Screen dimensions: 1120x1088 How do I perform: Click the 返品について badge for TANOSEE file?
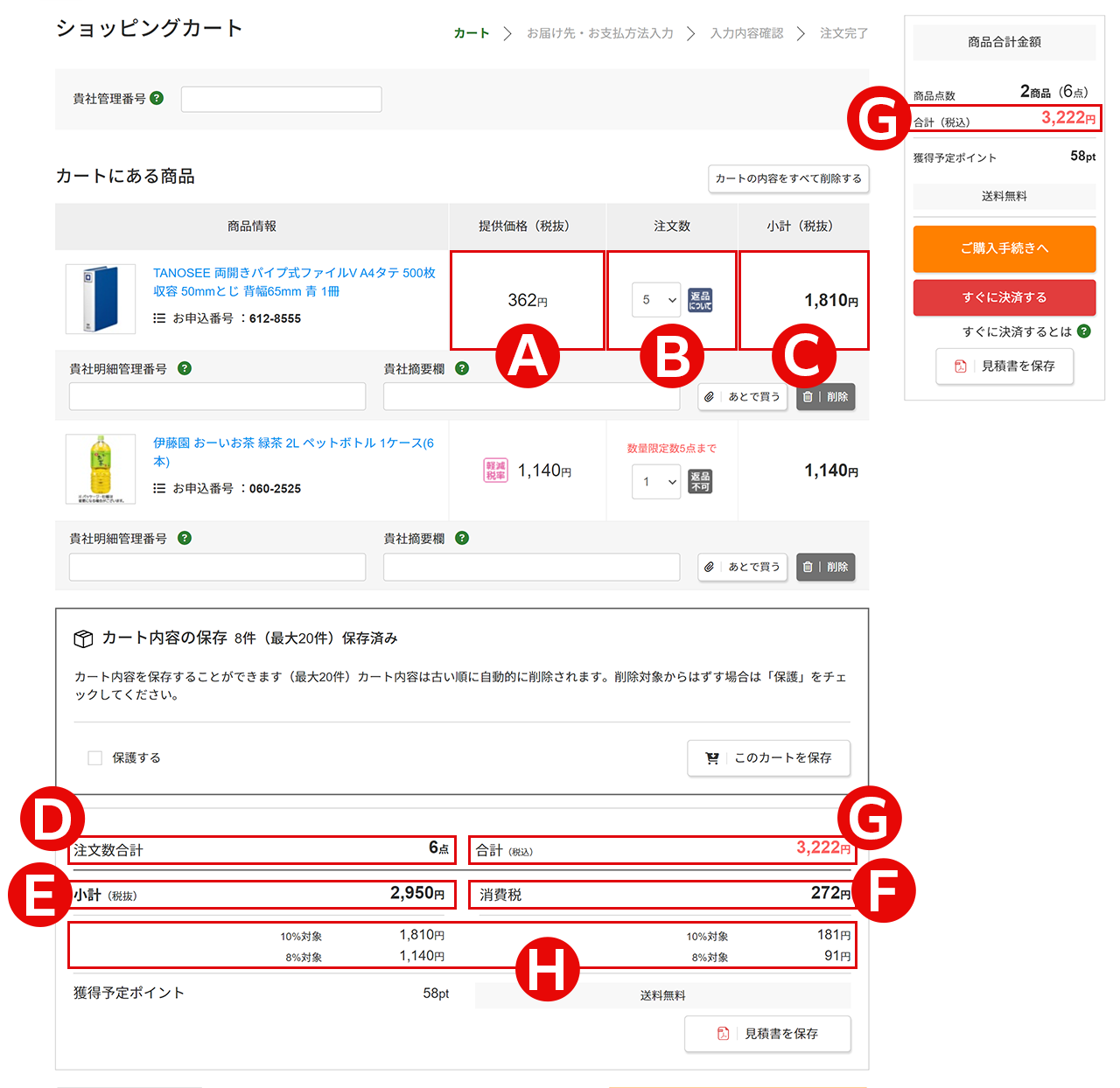(x=700, y=300)
